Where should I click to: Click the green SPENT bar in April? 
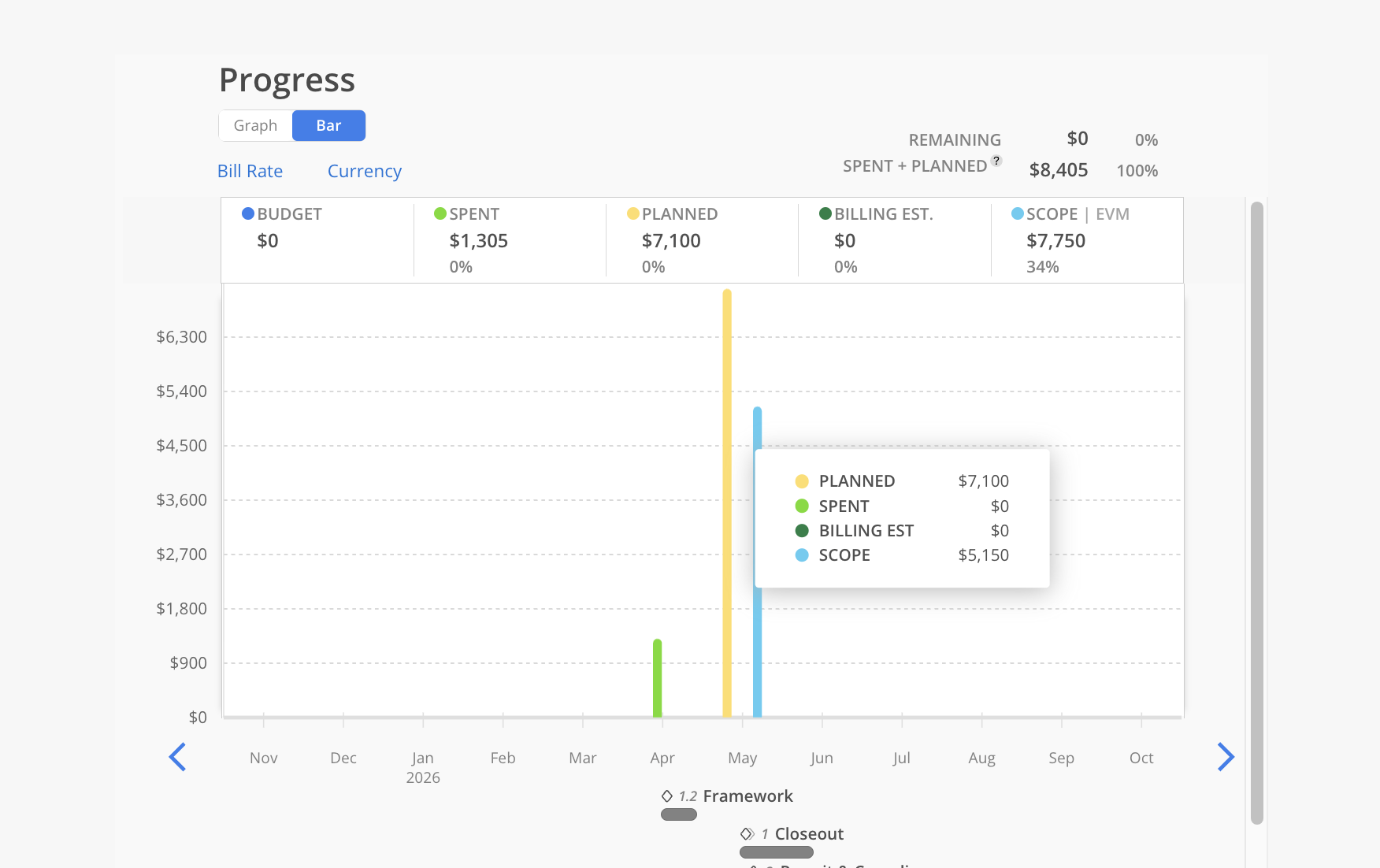pyautogui.click(x=657, y=678)
